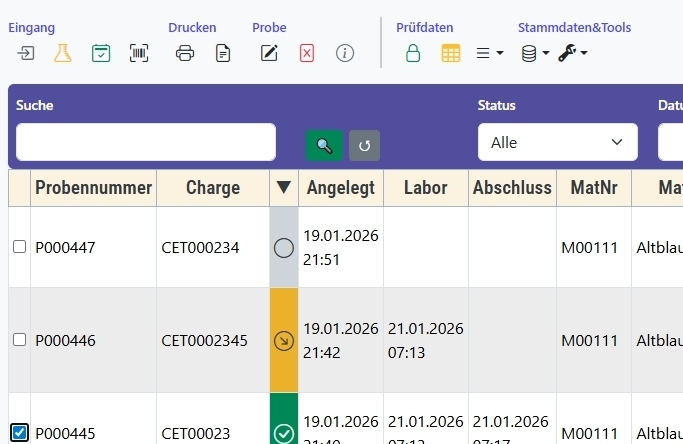Open the Status dropdown showing Alle
The image size is (683, 444).
[x=557, y=142]
